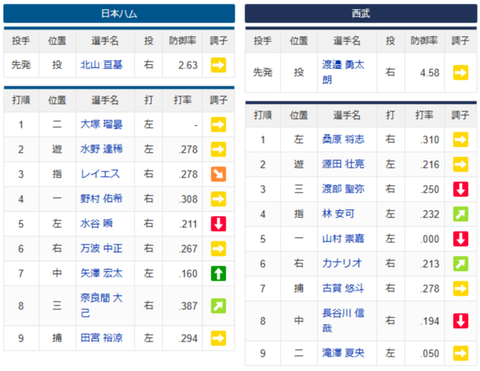
Task: Select the 日本ハム team header
Action: (119, 13)
